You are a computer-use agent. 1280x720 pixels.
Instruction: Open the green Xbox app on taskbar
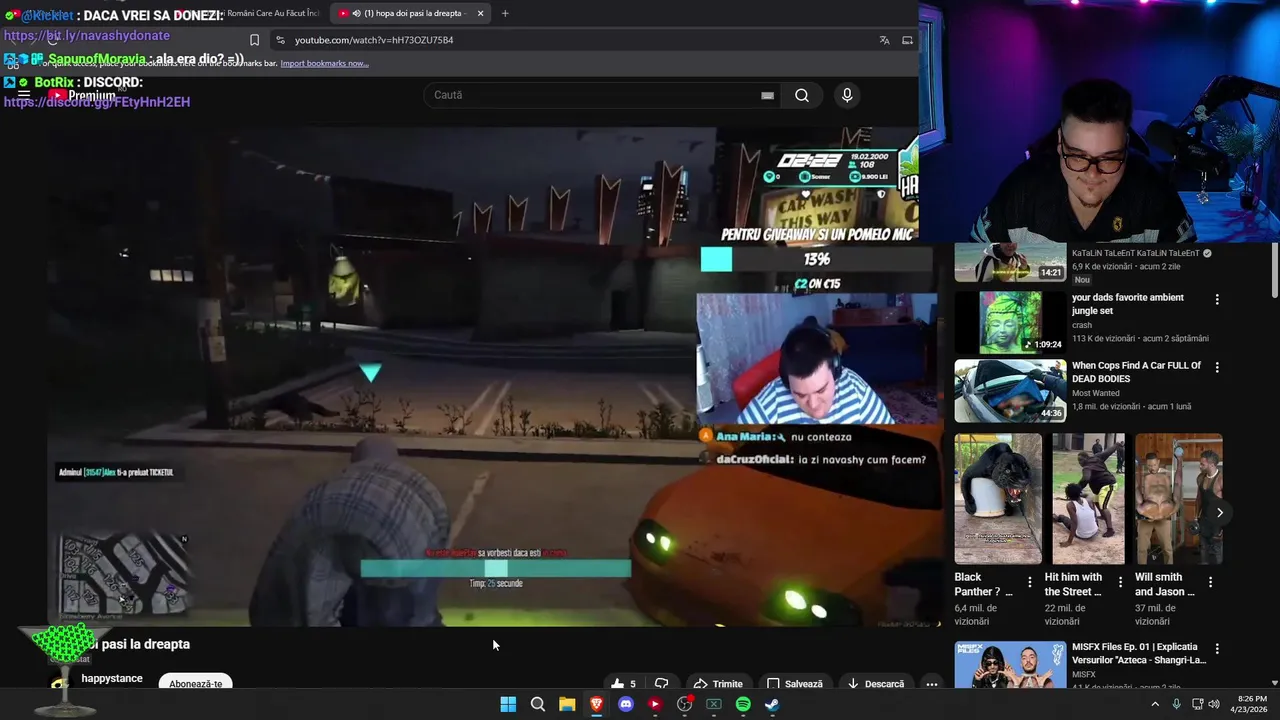coord(714,704)
